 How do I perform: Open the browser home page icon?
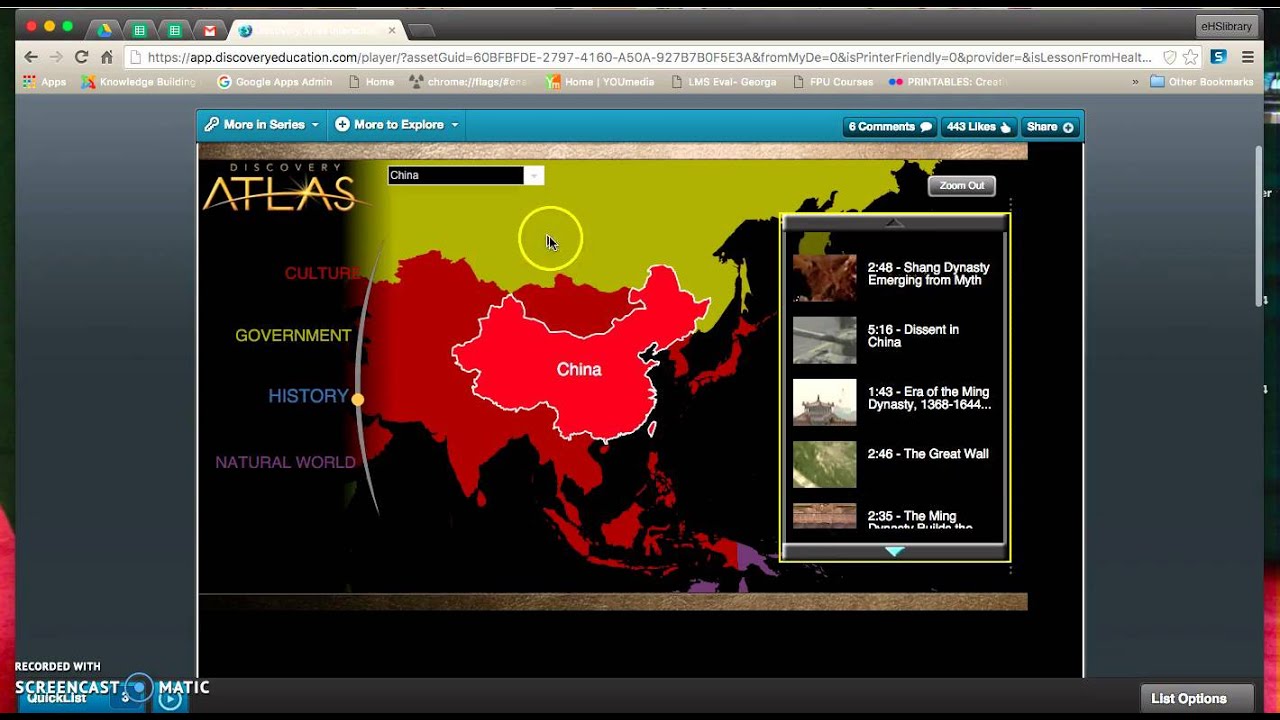(106, 58)
